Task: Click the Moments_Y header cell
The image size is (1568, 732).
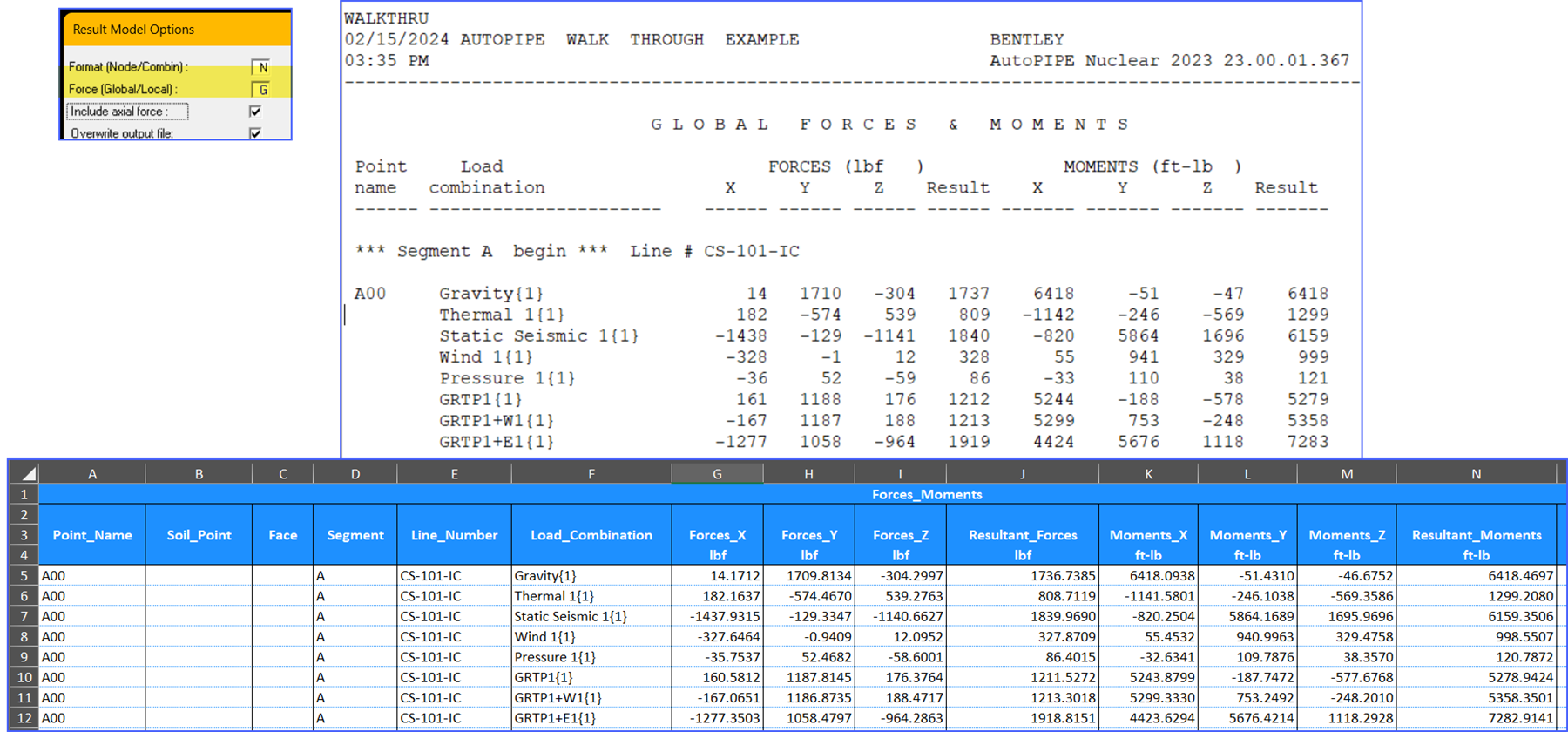Action: 1247,535
